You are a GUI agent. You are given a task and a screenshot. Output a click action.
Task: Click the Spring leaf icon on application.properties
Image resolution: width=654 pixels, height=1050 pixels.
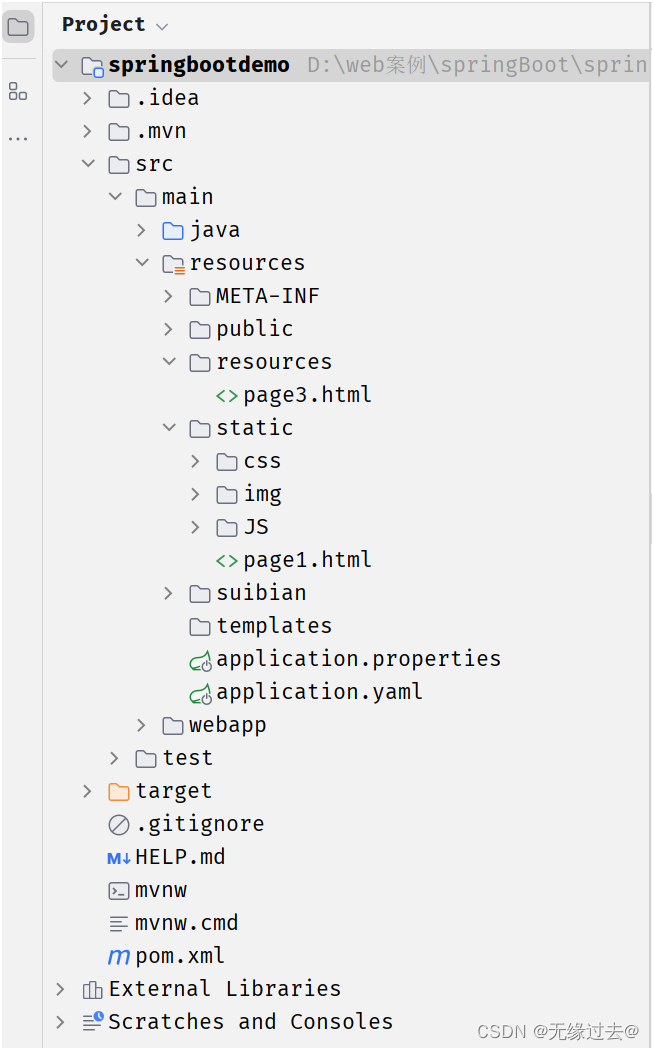click(200, 658)
